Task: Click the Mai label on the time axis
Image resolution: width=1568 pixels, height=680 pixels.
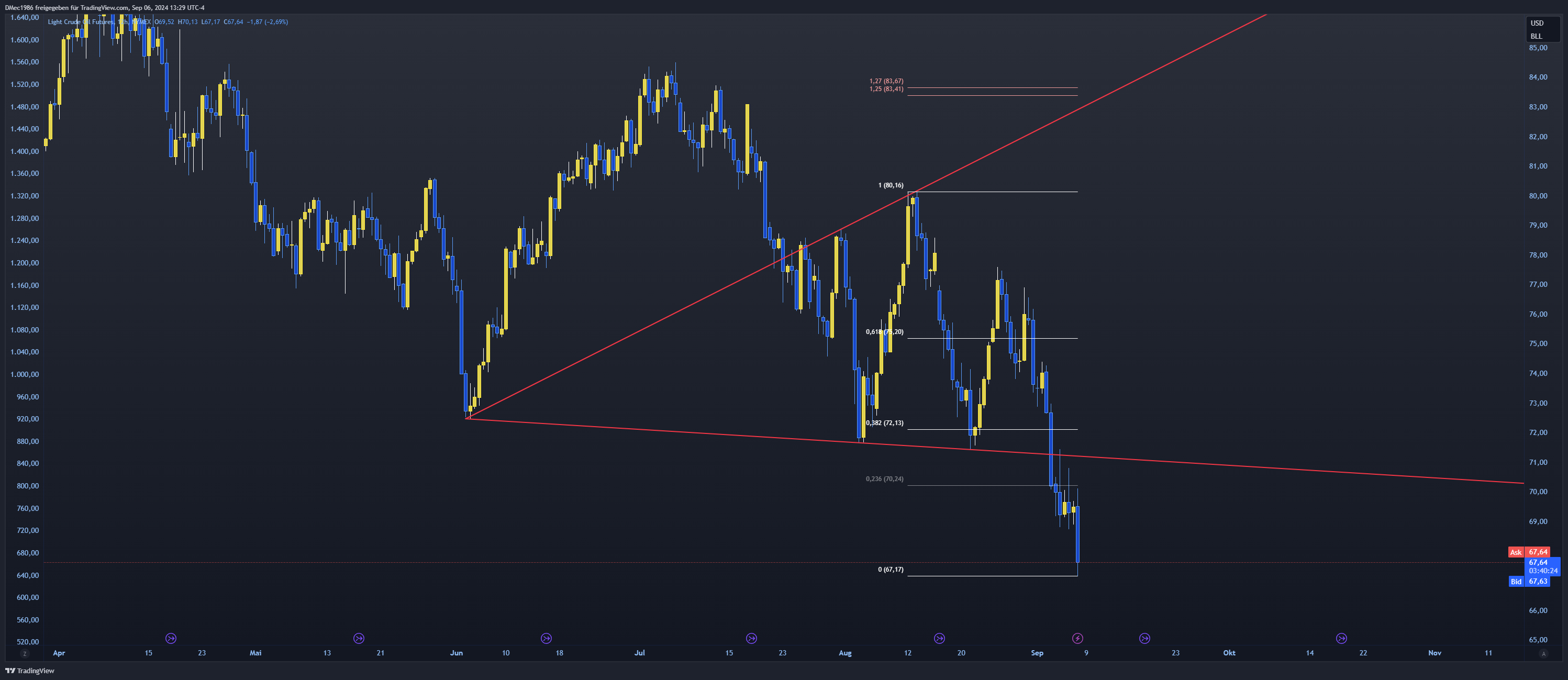Action: click(x=255, y=653)
